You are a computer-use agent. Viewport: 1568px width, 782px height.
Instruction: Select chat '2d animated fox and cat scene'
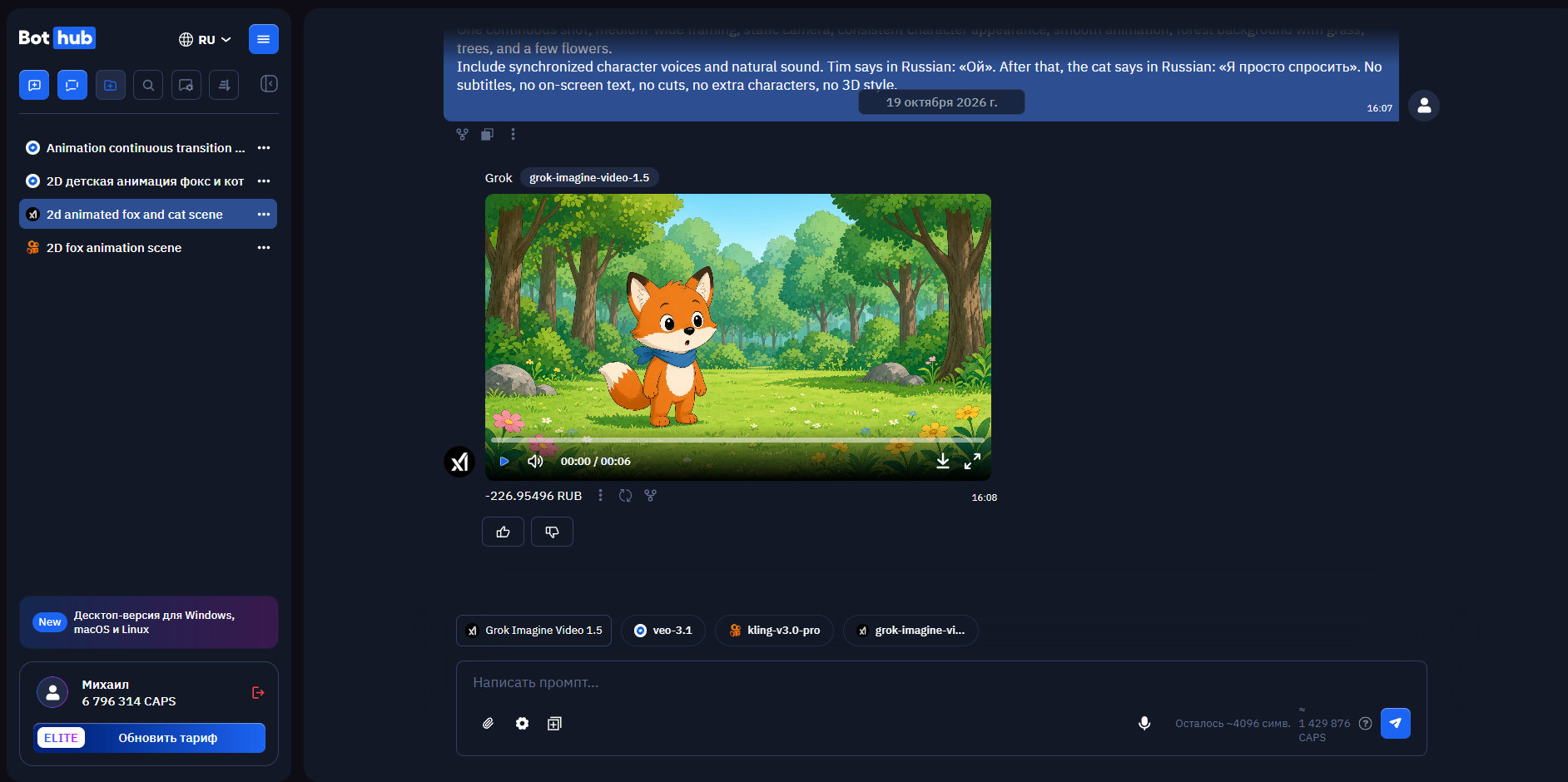tap(148, 214)
